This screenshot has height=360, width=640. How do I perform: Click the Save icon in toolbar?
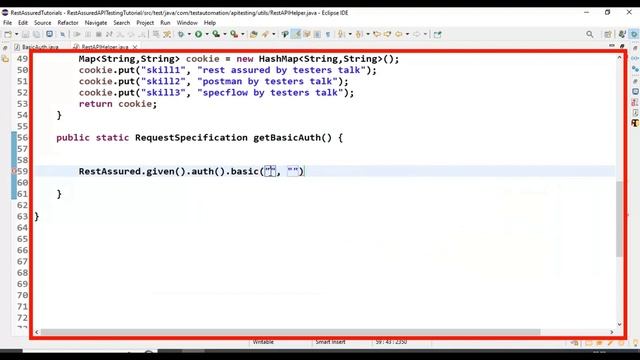pos(26,34)
